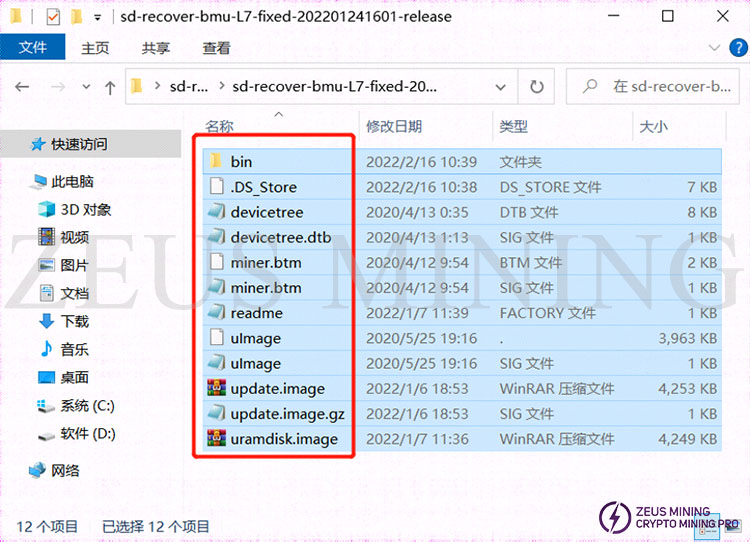750x542 pixels.
Task: Click bin's date 2022/2/16 10:39
Action: [421, 162]
